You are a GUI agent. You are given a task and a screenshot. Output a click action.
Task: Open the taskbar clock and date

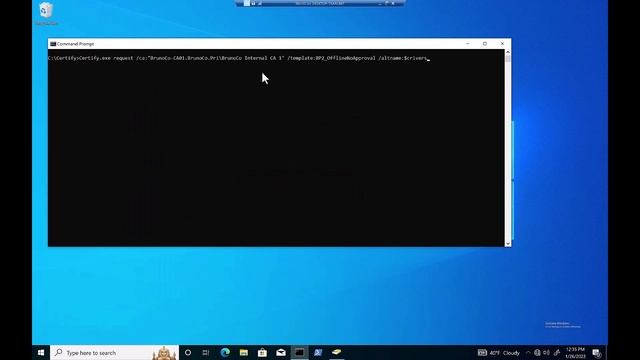click(576, 353)
